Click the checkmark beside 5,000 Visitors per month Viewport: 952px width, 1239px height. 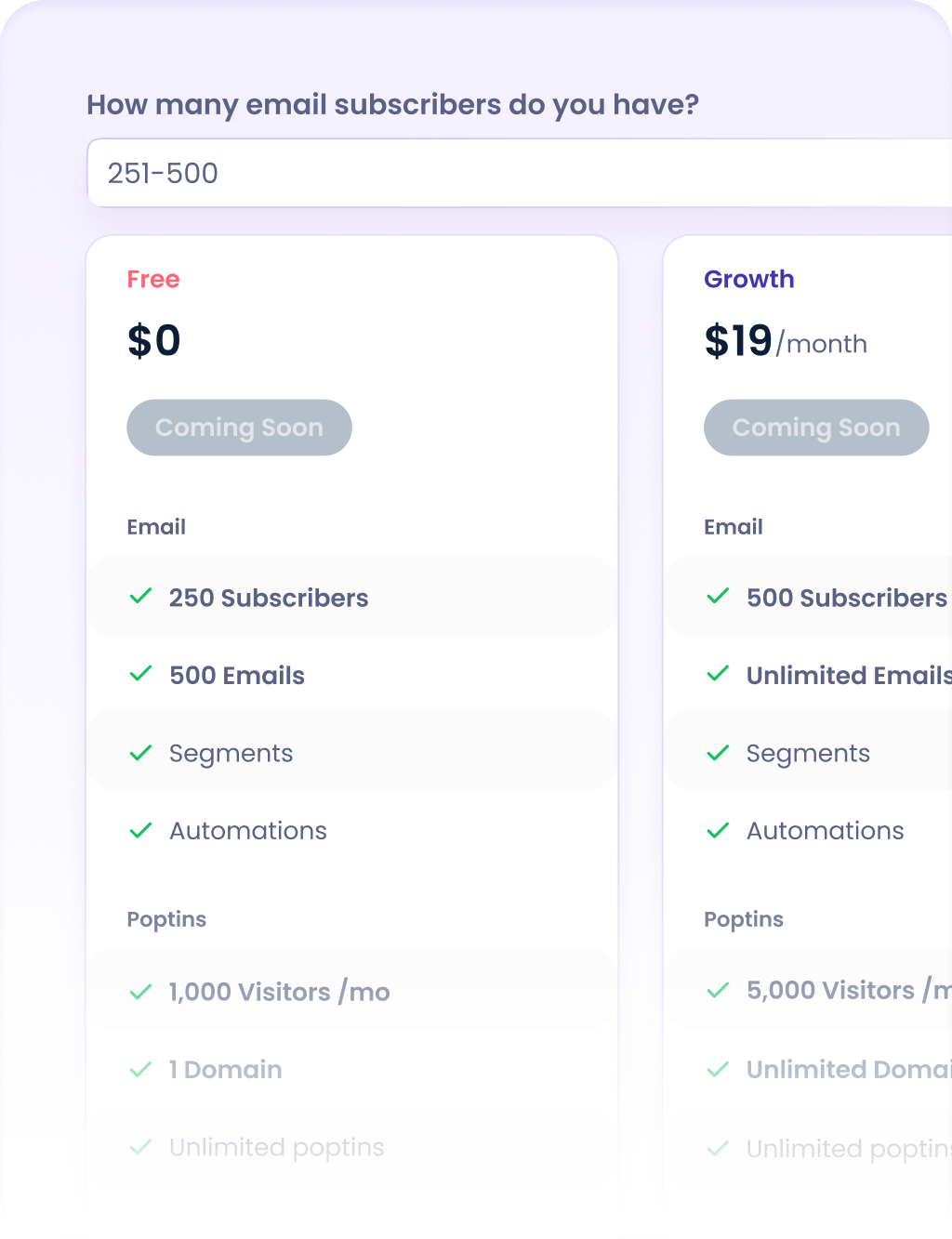coord(718,990)
